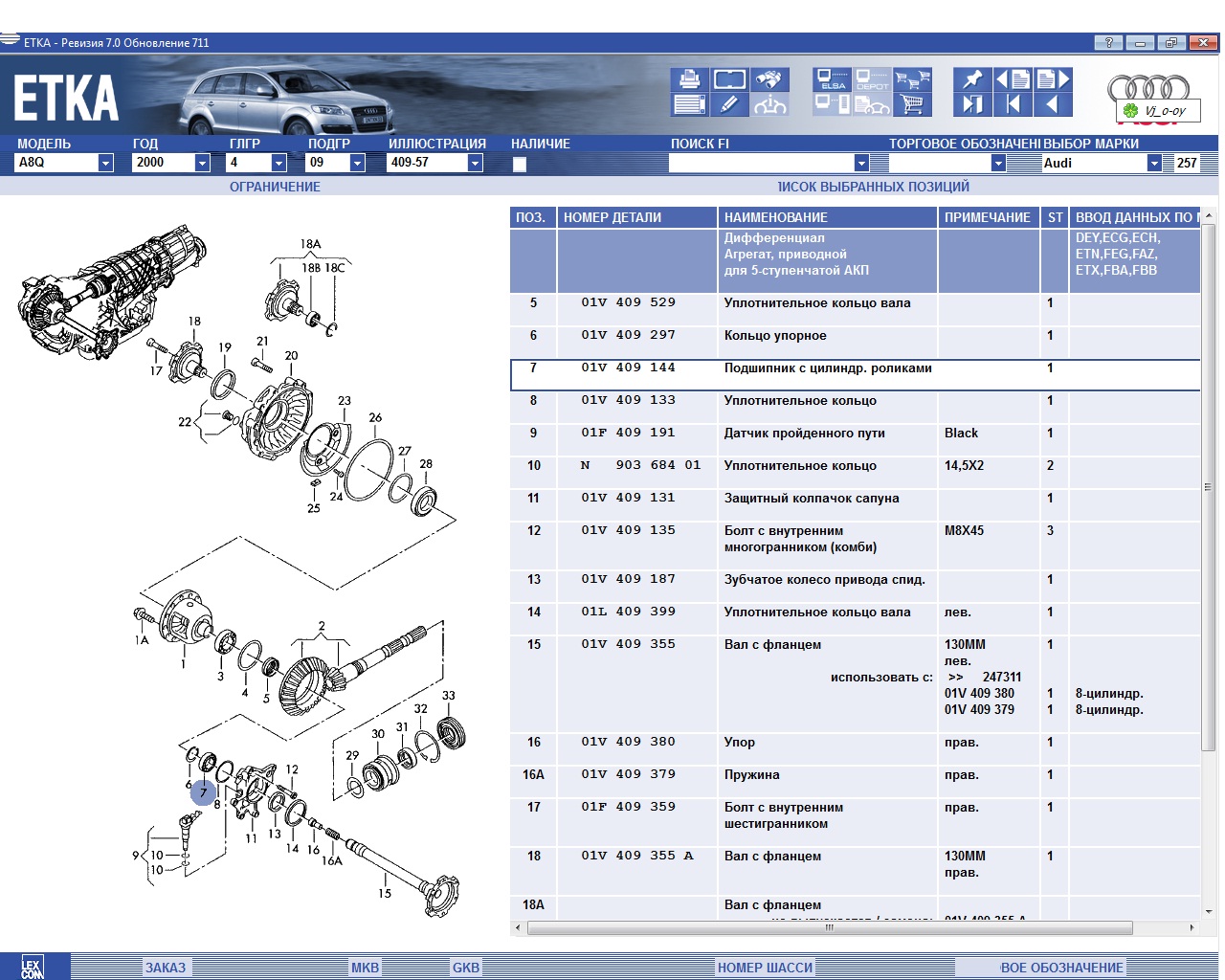The height and width of the screenshot is (980, 1225).
Task: Click the pushpin icon
Action: tap(972, 78)
